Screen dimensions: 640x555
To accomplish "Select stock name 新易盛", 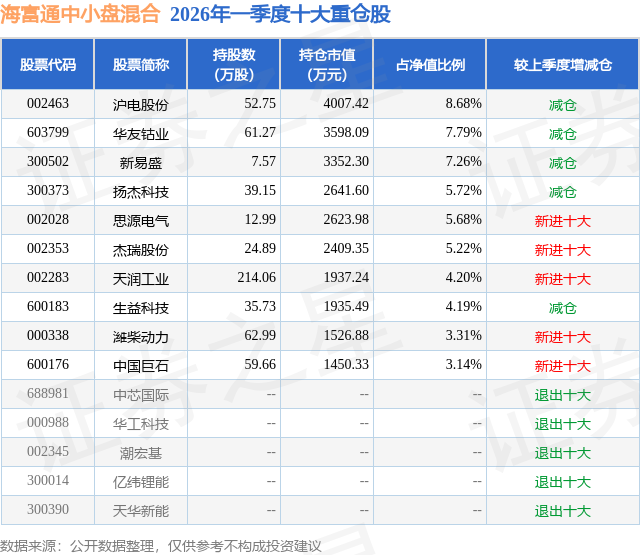I will tap(141, 163).
